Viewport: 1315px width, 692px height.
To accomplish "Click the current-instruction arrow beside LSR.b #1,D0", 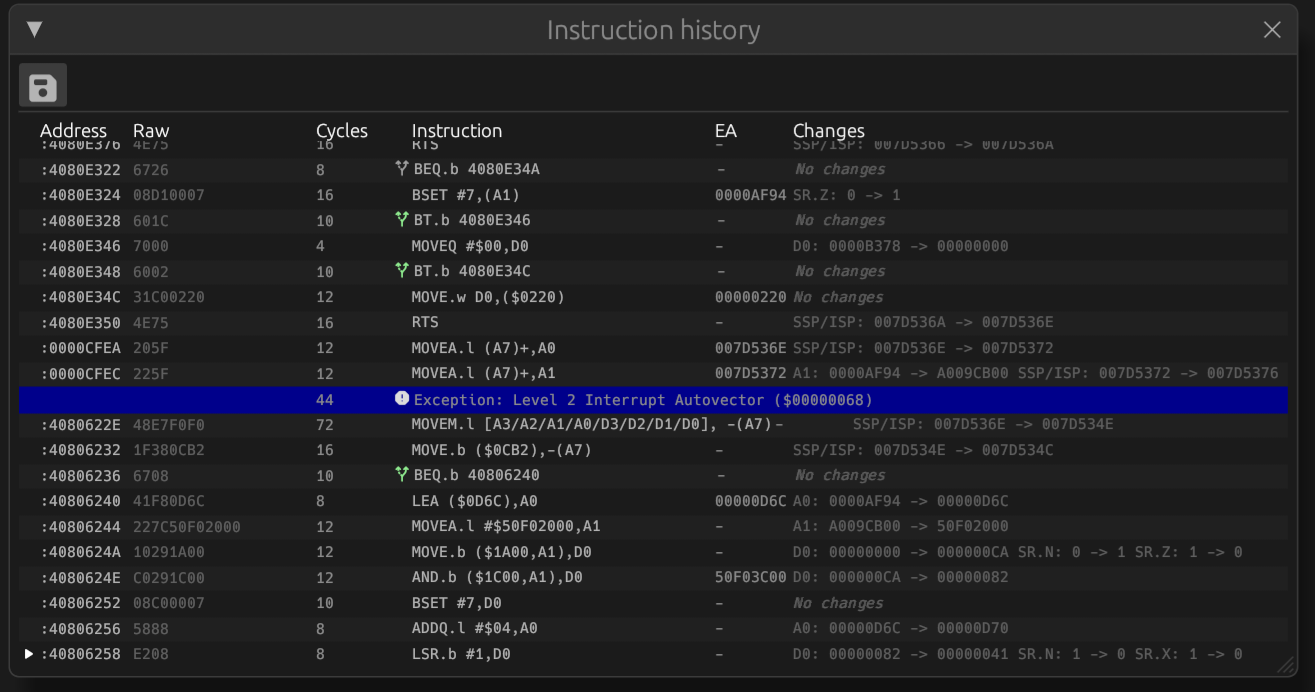I will 27,654.
